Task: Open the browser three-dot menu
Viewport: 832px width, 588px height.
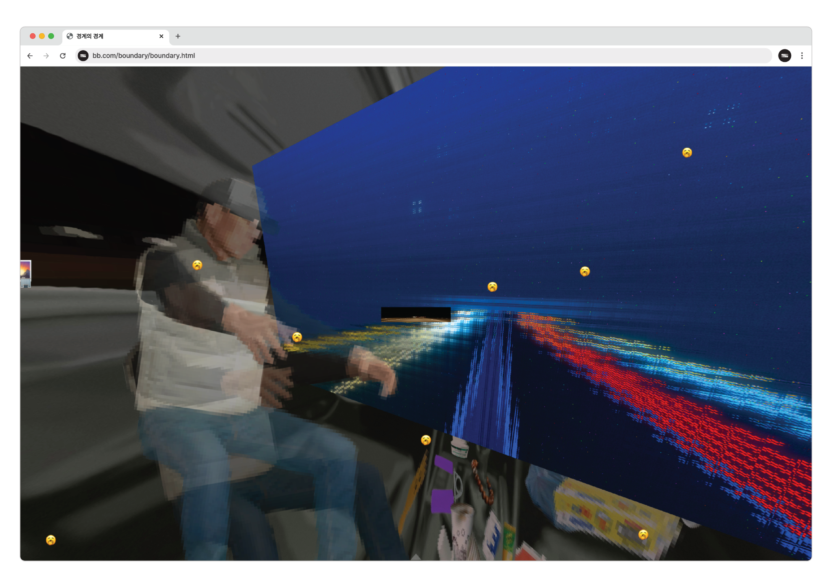Action: [x=801, y=56]
